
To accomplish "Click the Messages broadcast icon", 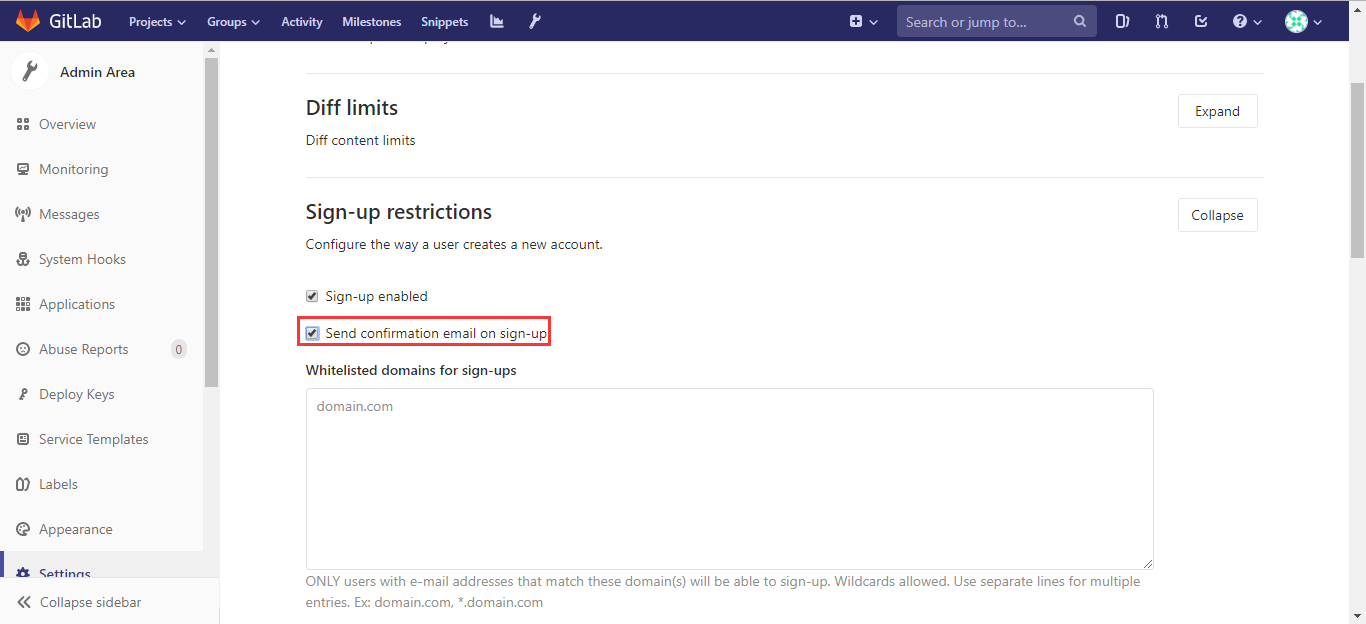I will coord(23,214).
